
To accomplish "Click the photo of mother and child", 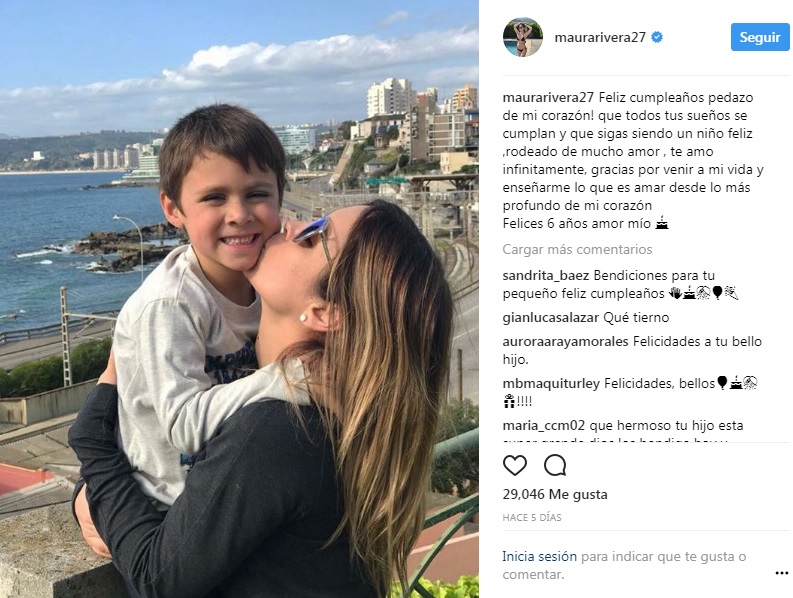I will click(239, 299).
